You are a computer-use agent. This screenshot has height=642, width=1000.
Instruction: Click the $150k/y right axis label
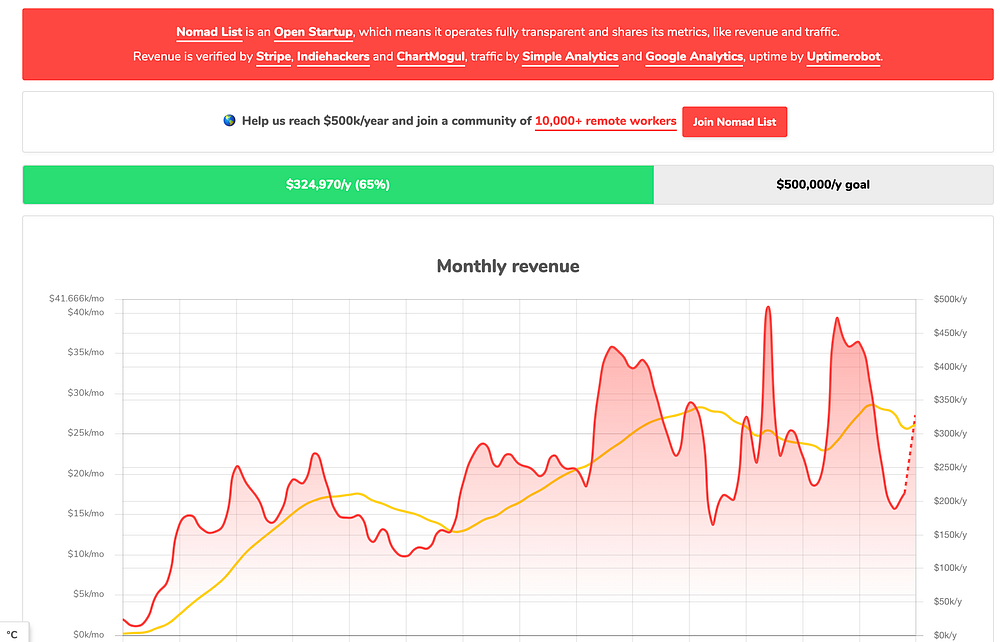click(950, 535)
